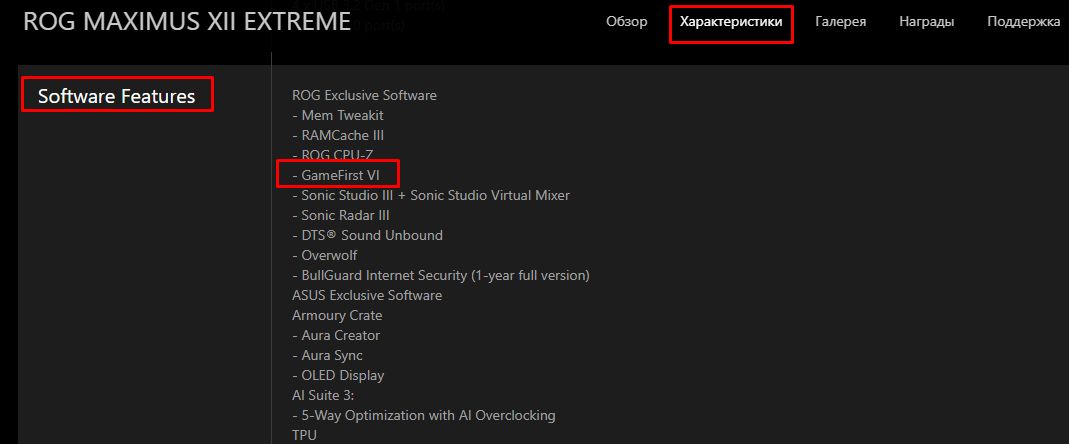Switch to the Галерея tab
Viewport: 1069px width, 444px height.
click(841, 22)
